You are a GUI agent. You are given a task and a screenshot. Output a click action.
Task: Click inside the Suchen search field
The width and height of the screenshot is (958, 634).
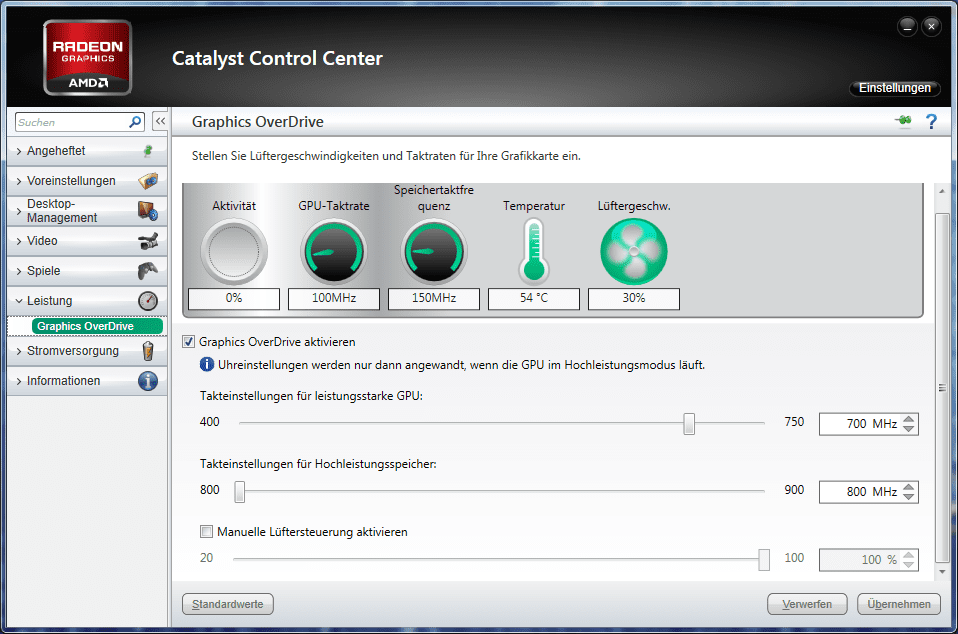[72, 122]
